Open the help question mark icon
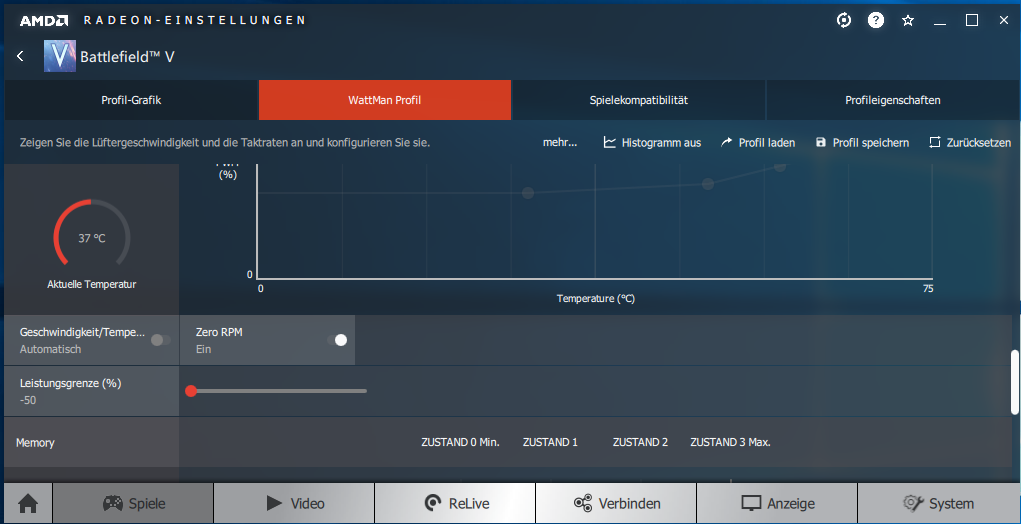Image resolution: width=1021 pixels, height=524 pixels. click(x=876, y=20)
